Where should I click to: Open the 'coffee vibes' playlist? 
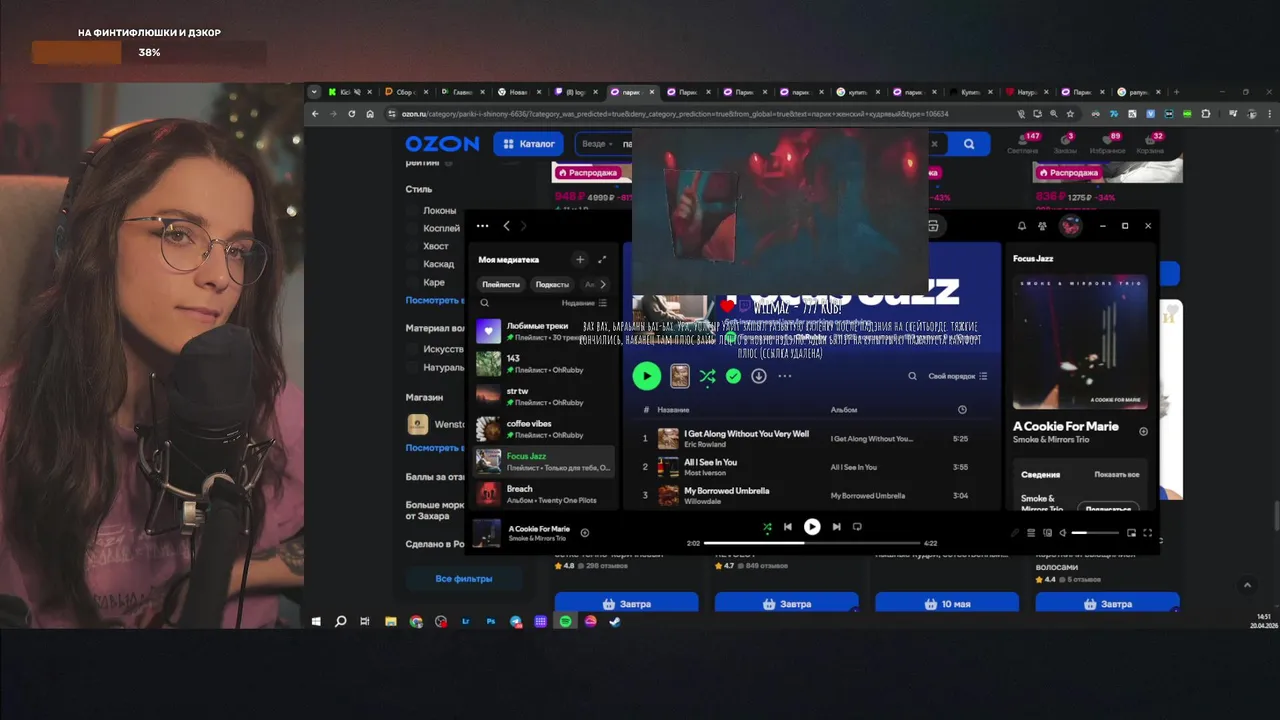click(x=544, y=429)
